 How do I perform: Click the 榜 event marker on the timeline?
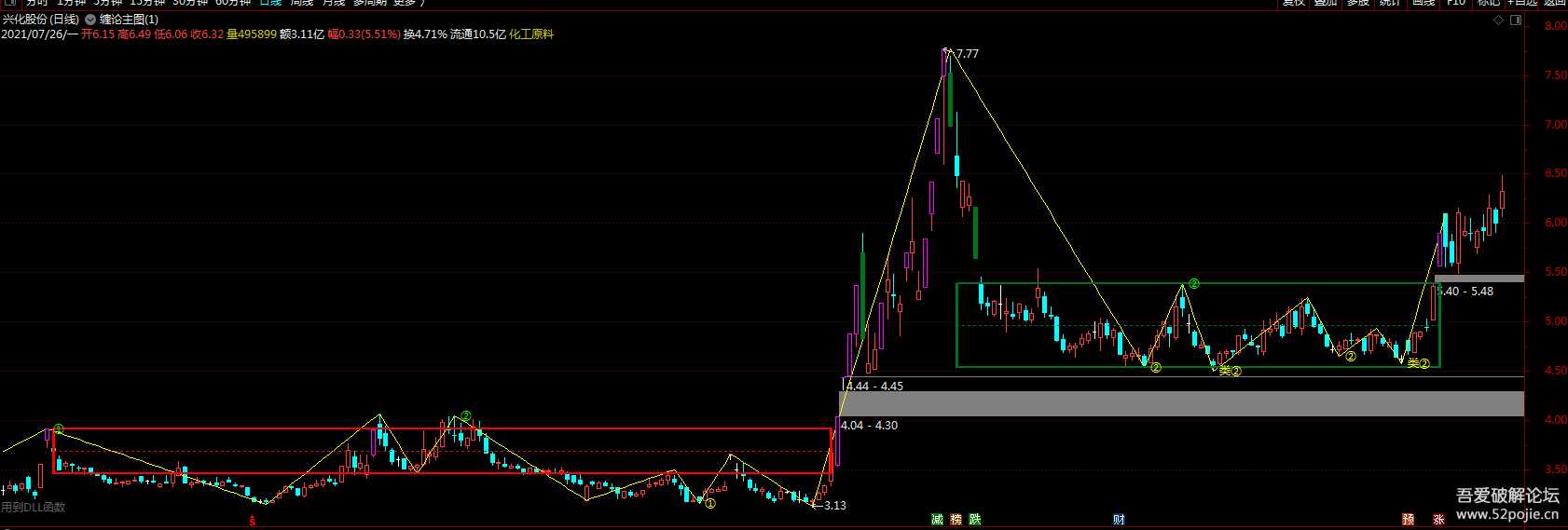[956, 520]
